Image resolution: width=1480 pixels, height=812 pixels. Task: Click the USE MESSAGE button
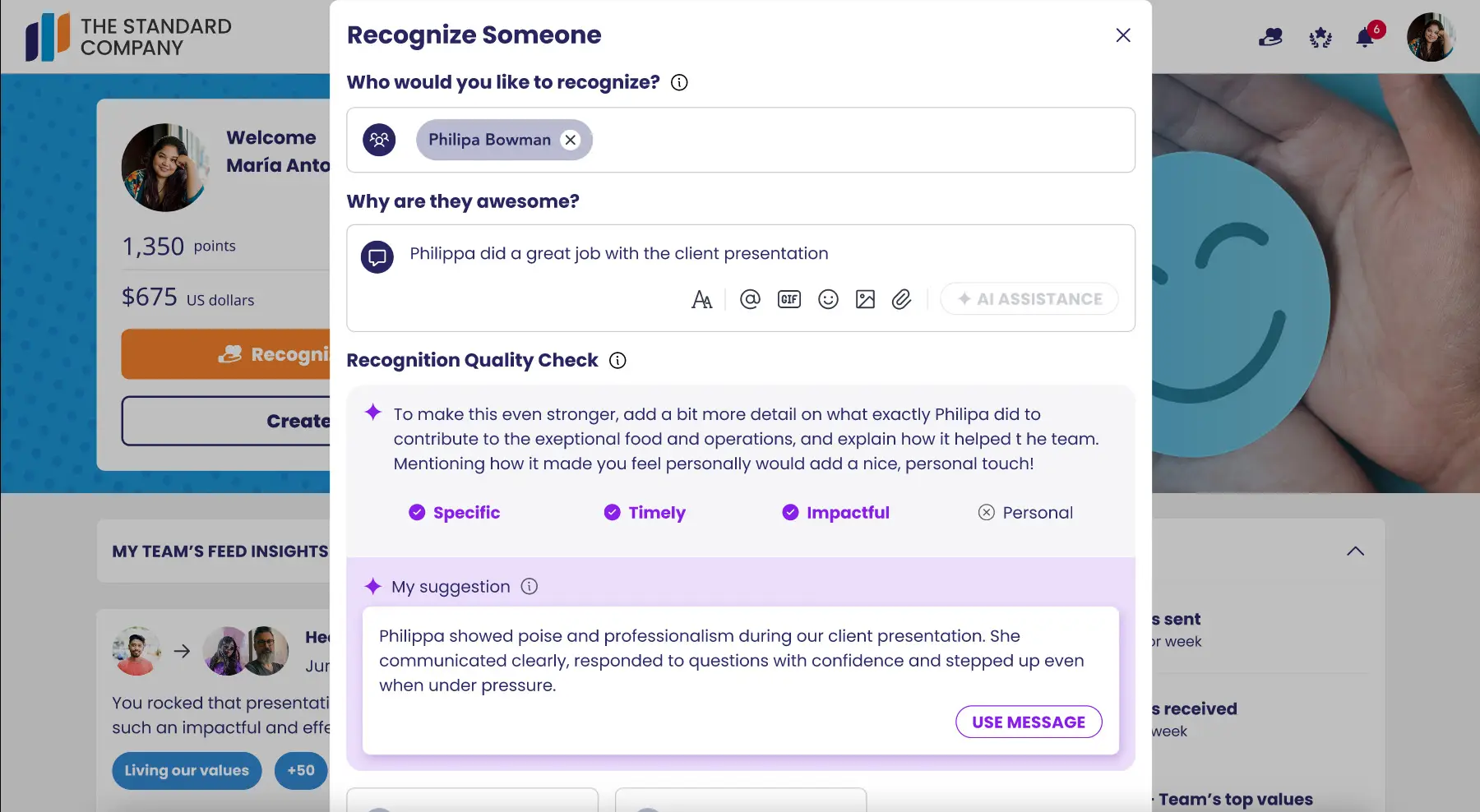1029,722
